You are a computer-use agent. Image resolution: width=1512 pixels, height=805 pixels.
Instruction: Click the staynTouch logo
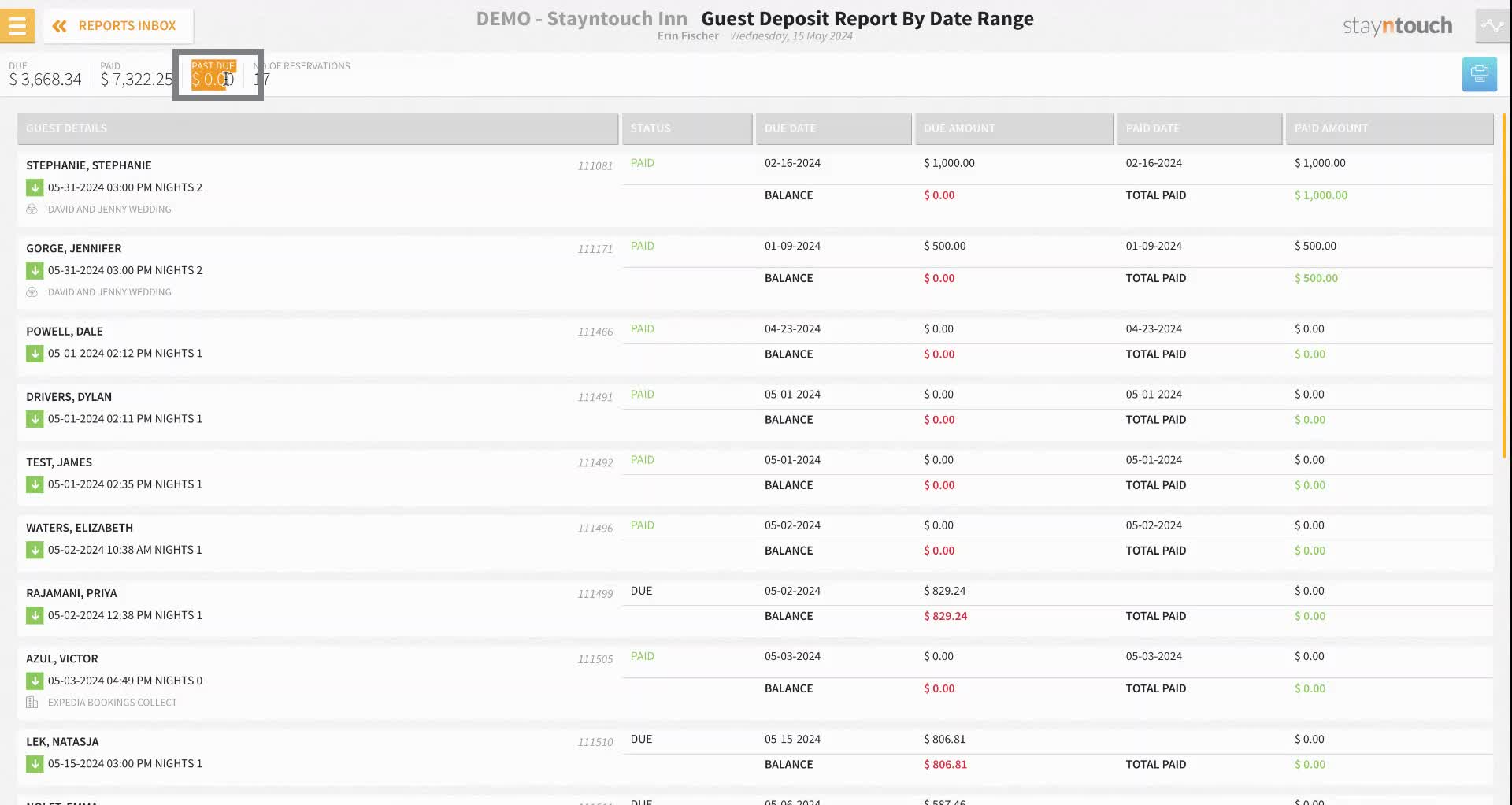[x=1397, y=26]
